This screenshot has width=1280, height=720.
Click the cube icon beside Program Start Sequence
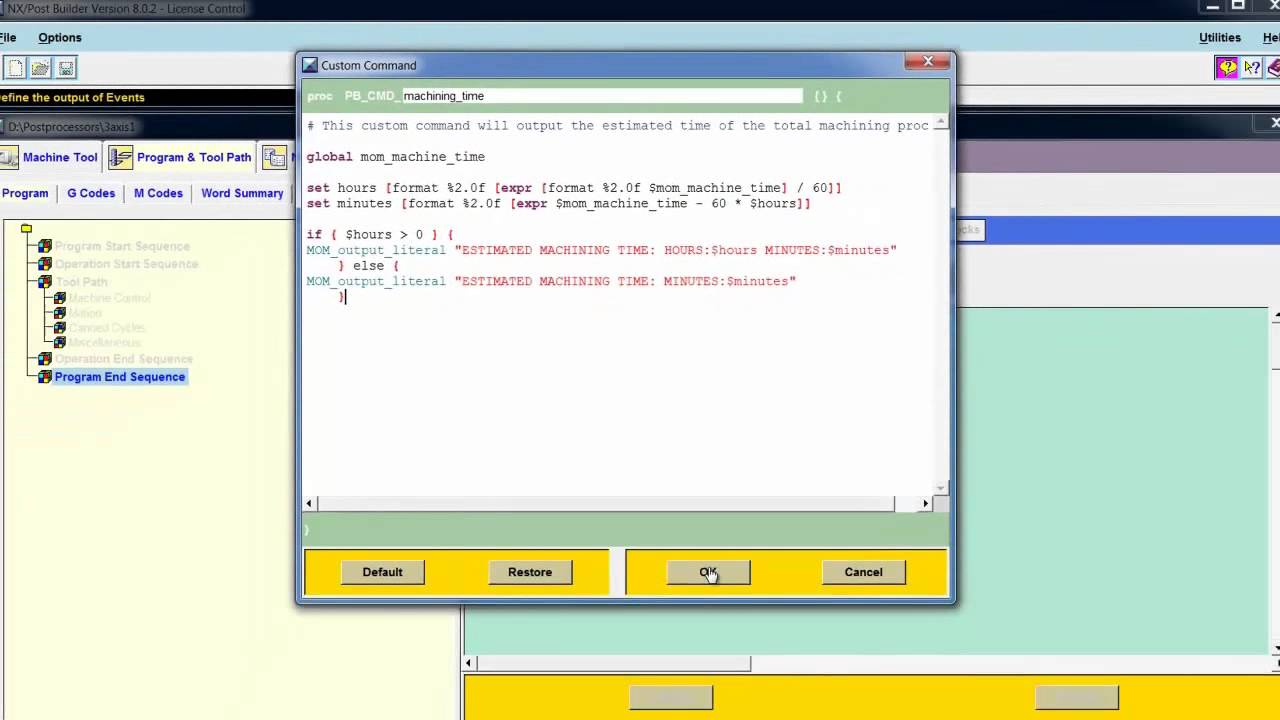45,246
